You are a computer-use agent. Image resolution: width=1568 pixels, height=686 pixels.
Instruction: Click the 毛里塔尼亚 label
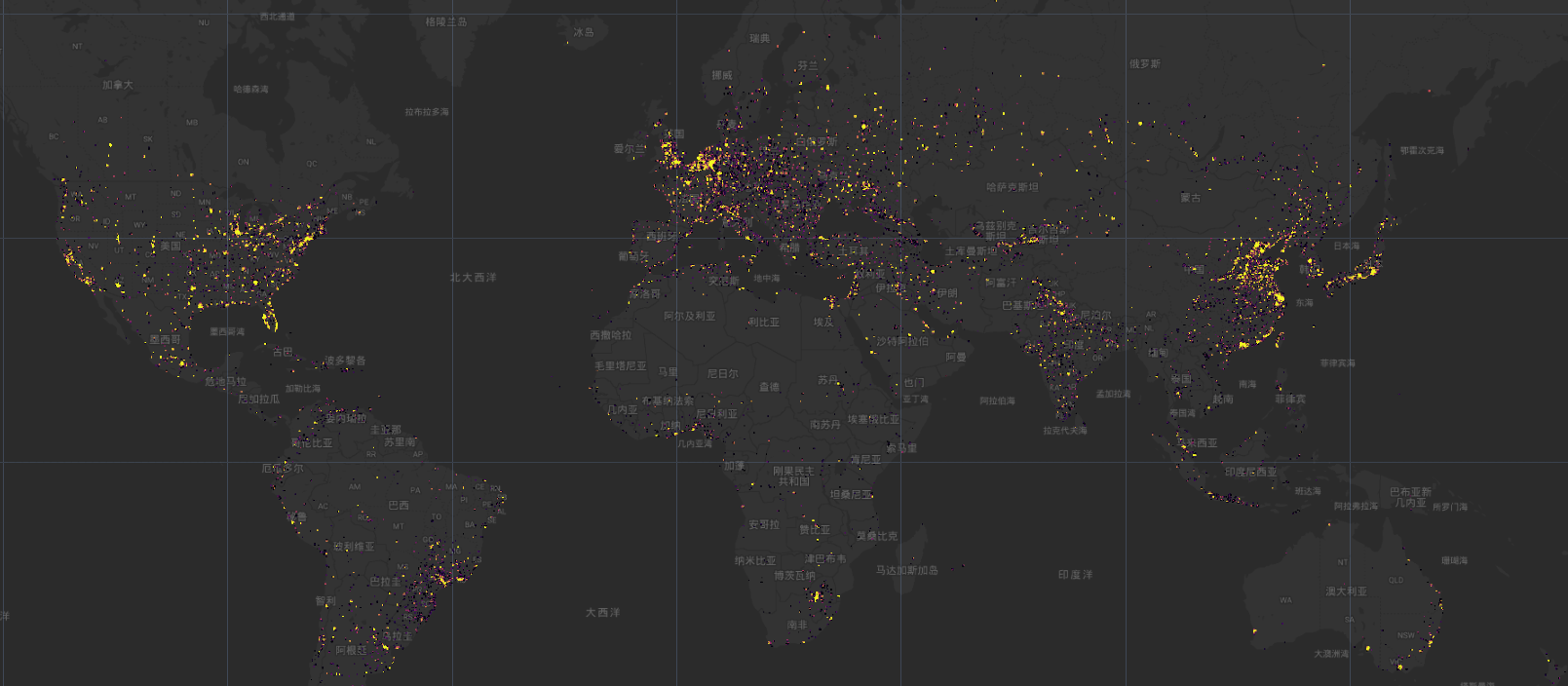tap(620, 366)
